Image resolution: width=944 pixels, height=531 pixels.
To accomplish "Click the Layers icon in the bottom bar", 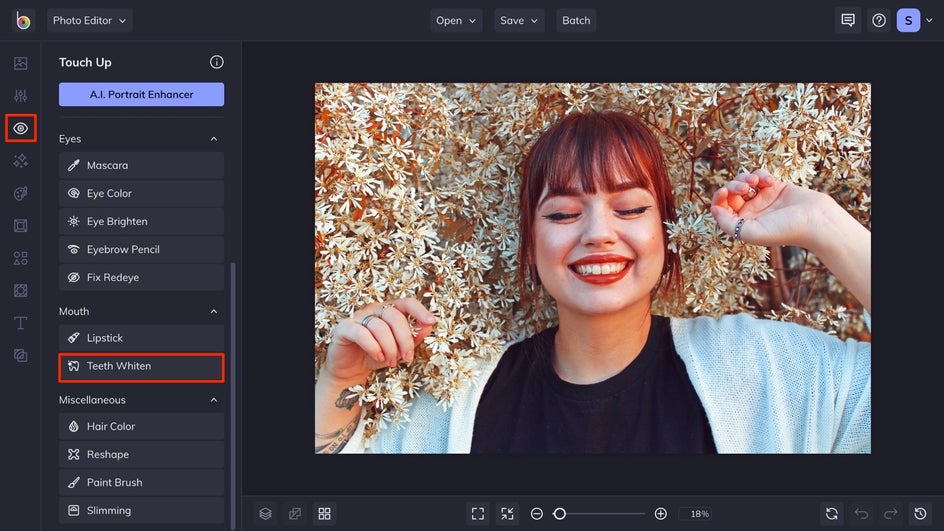I will pyautogui.click(x=265, y=514).
